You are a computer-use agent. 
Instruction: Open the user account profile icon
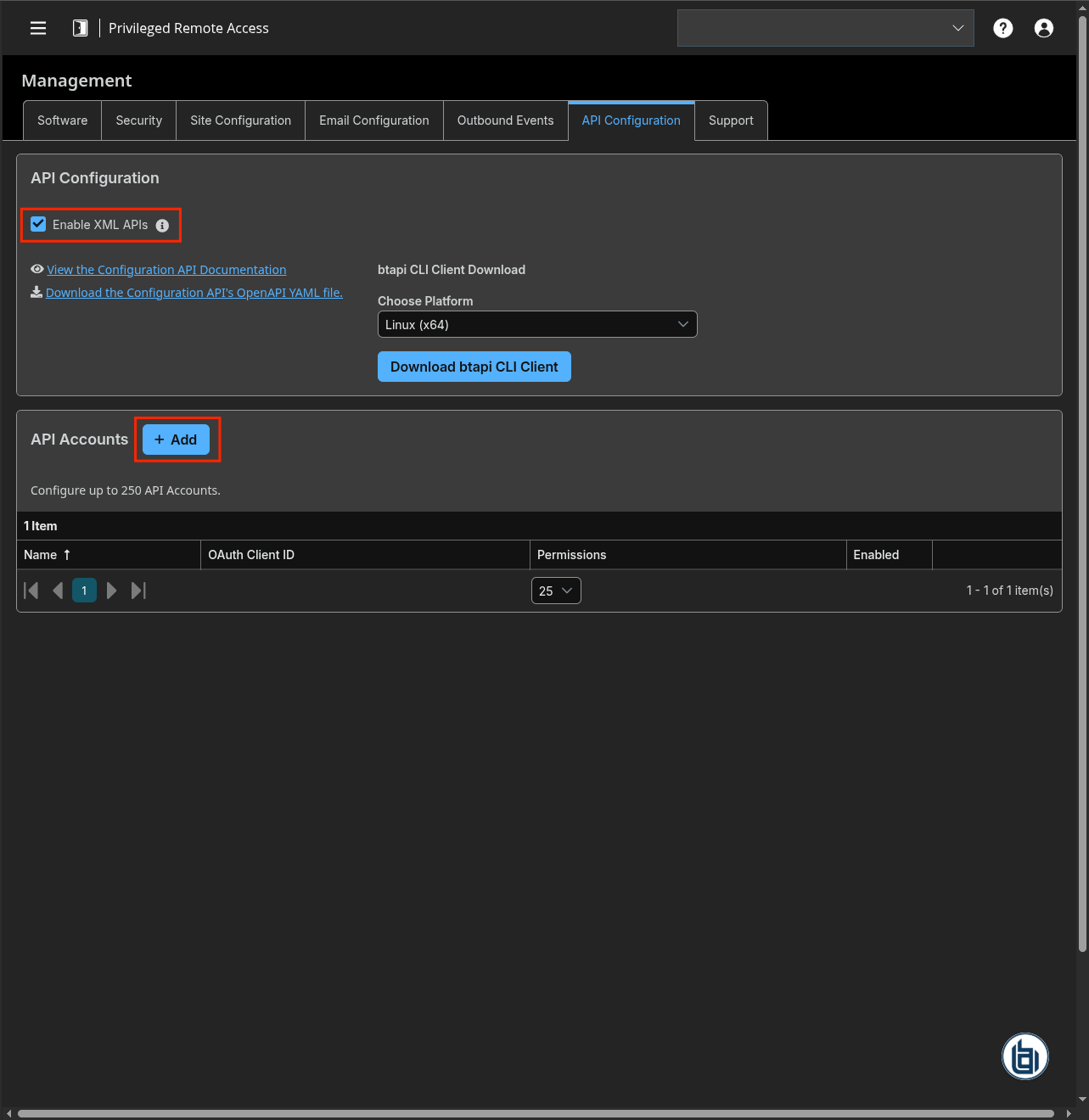(x=1043, y=28)
